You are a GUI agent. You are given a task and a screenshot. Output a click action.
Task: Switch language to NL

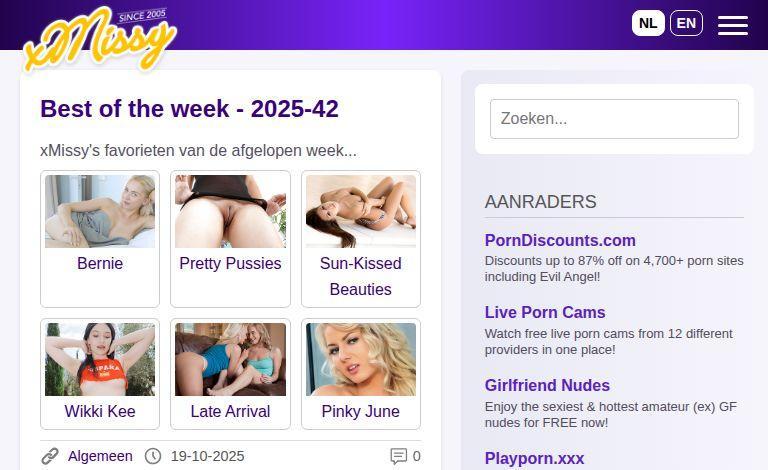[x=648, y=23]
